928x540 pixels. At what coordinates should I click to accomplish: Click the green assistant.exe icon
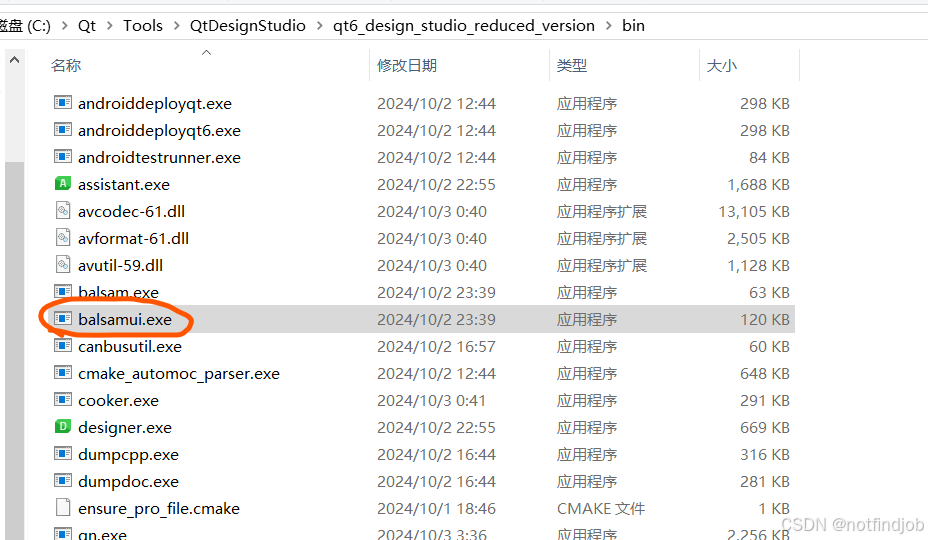63,184
